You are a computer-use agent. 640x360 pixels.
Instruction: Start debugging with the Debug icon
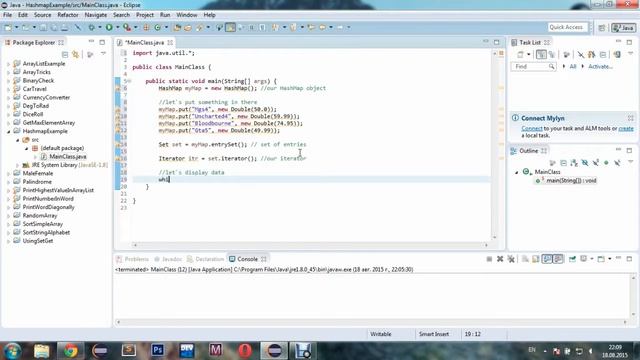[91, 27]
